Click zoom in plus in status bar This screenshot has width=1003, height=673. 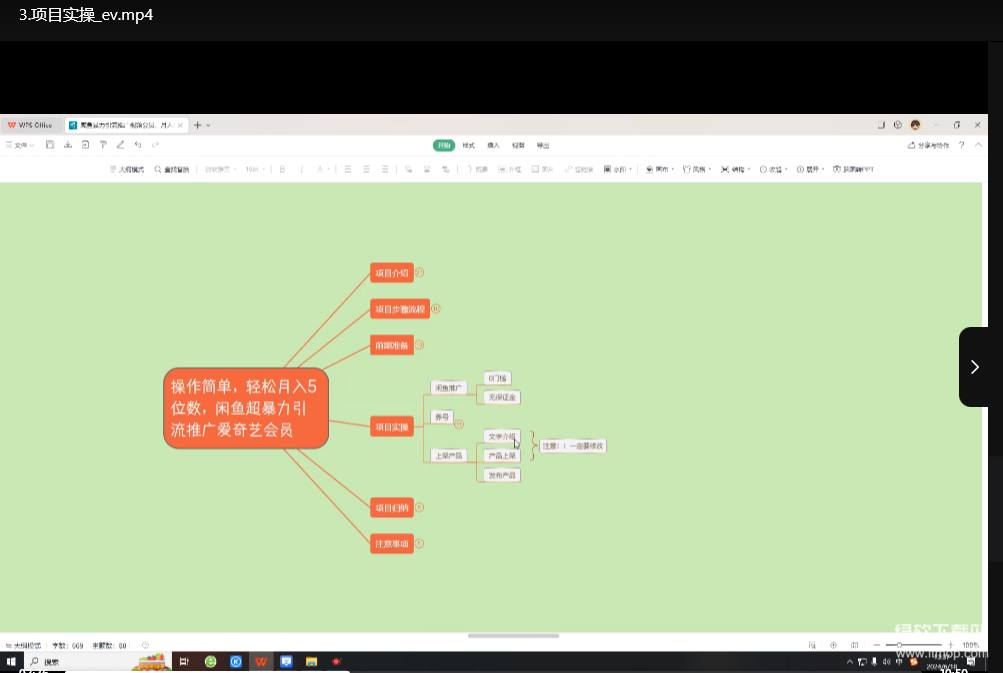[x=951, y=645]
